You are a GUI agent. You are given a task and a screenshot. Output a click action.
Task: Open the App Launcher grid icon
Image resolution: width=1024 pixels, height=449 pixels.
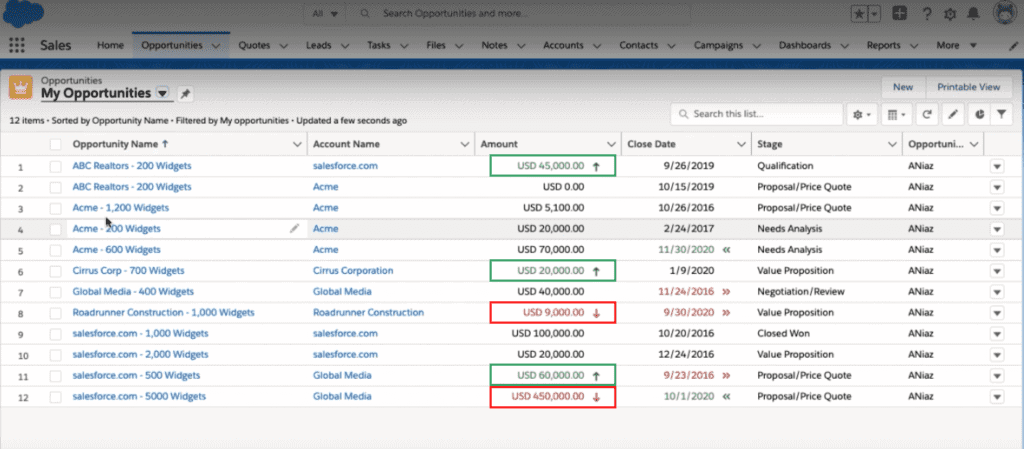pyautogui.click(x=16, y=45)
